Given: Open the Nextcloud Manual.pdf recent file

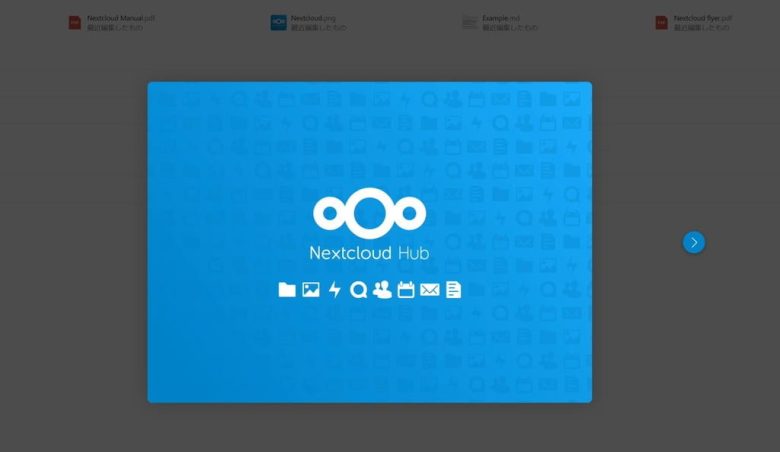Looking at the screenshot, I should point(112,23).
